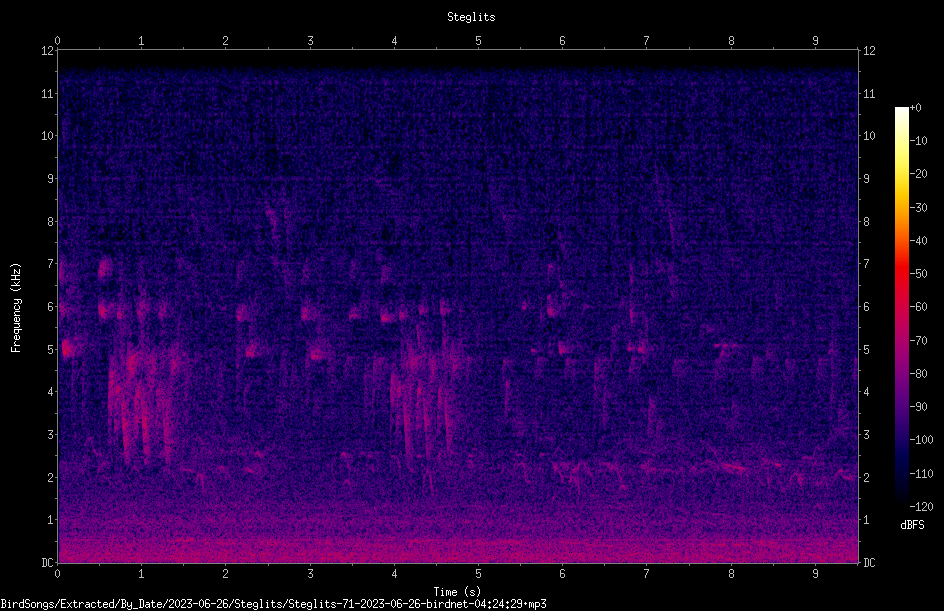Click the "1" tick on the bottom time axis
This screenshot has height=611, width=944.
pyautogui.click(x=141, y=574)
